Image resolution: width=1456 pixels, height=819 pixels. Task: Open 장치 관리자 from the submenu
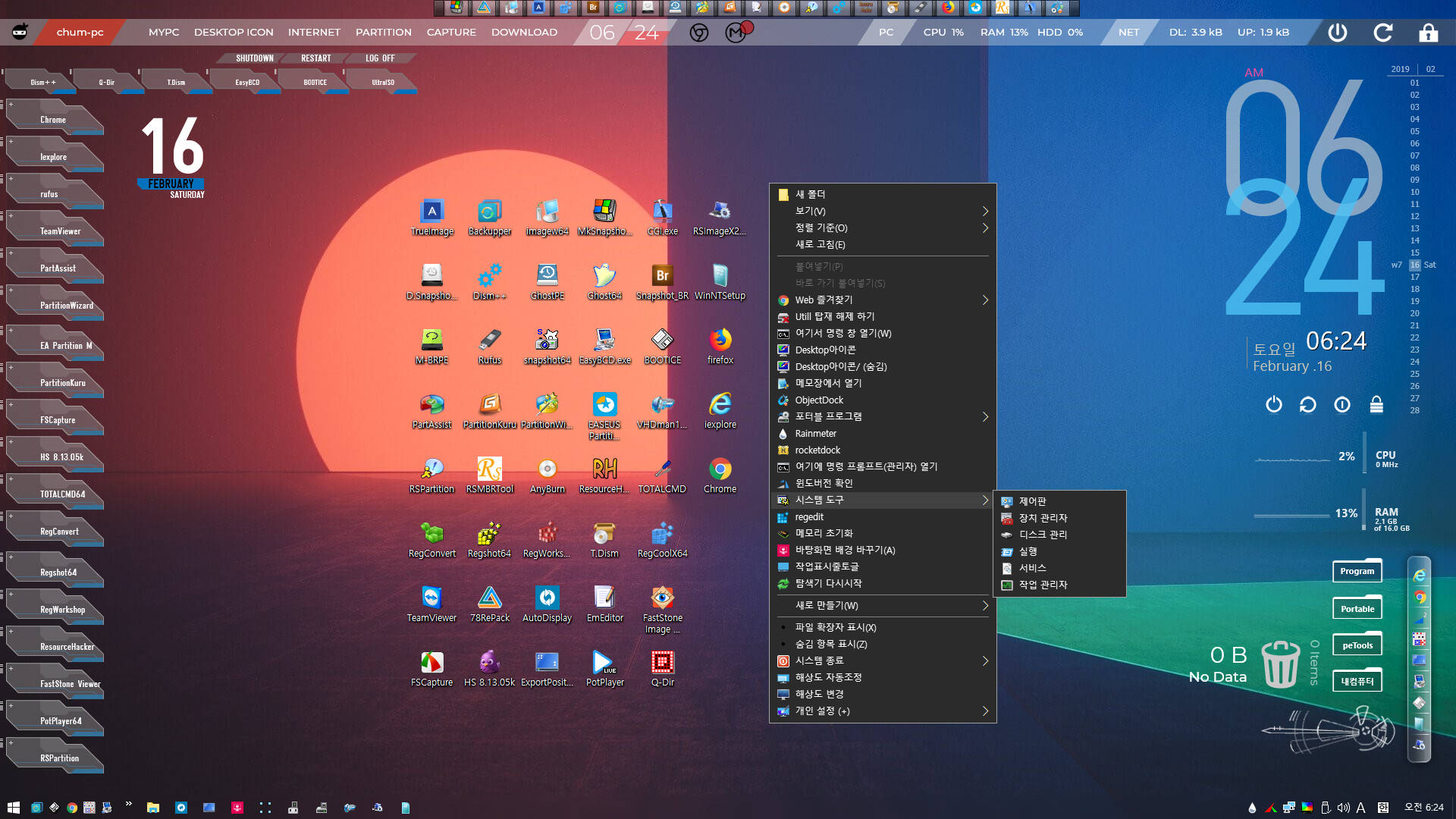point(1059,518)
